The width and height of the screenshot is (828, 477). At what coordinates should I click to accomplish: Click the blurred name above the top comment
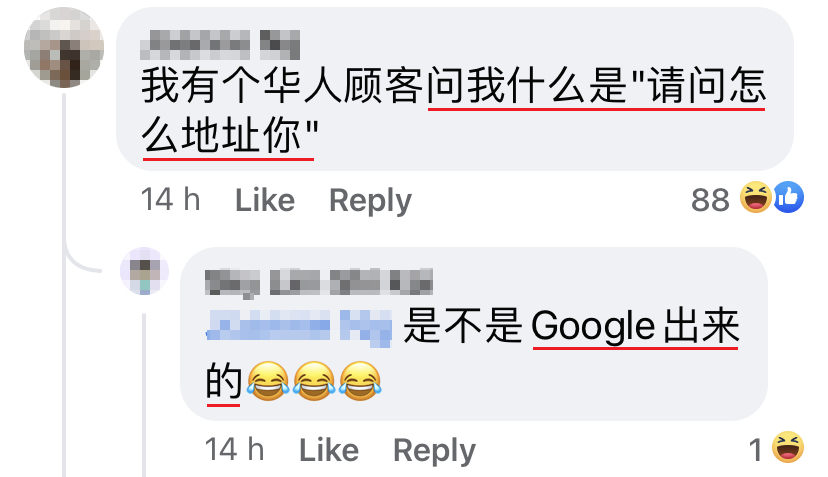pyautogui.click(x=220, y=44)
